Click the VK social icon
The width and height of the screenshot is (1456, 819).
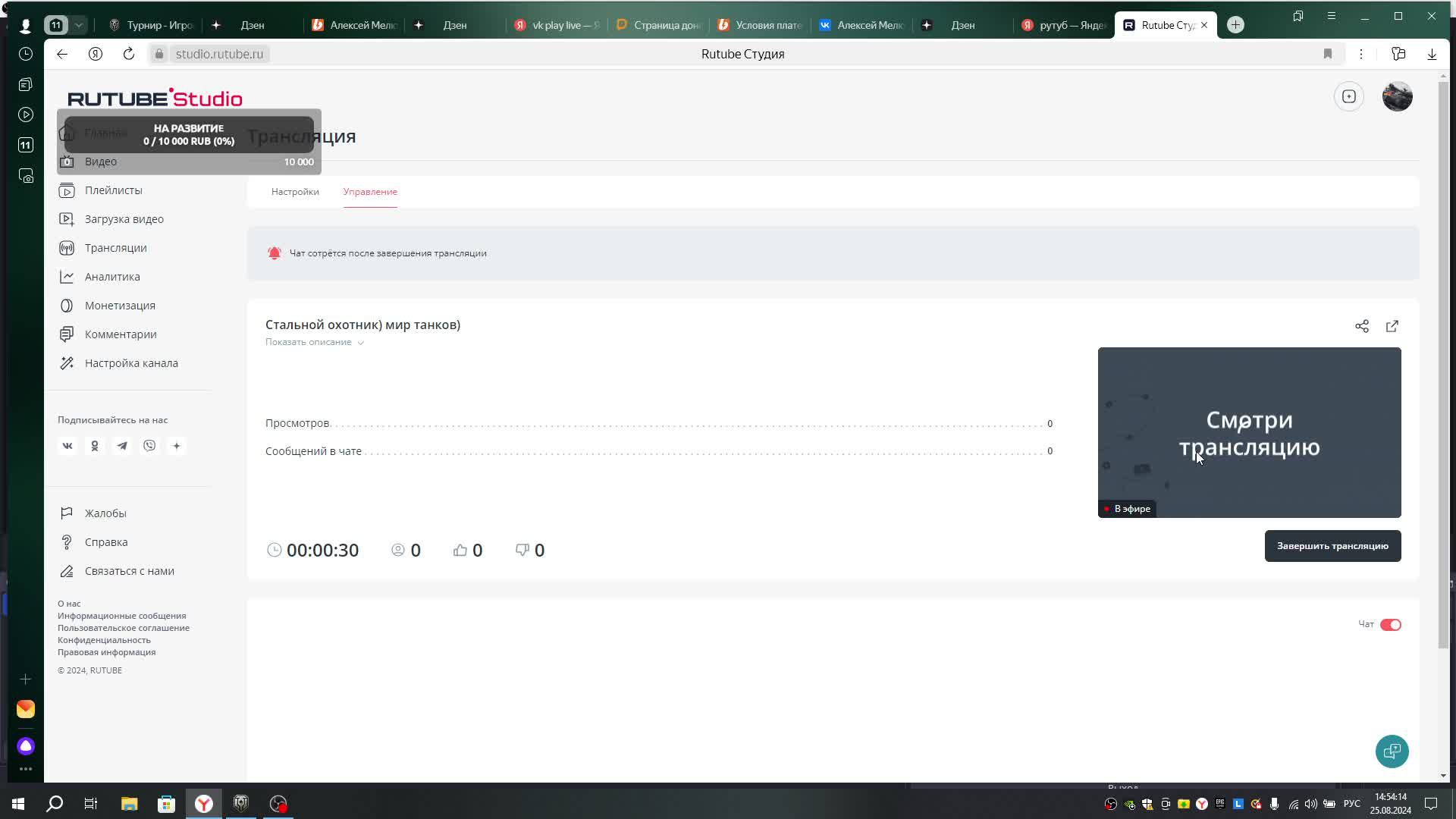(67, 446)
